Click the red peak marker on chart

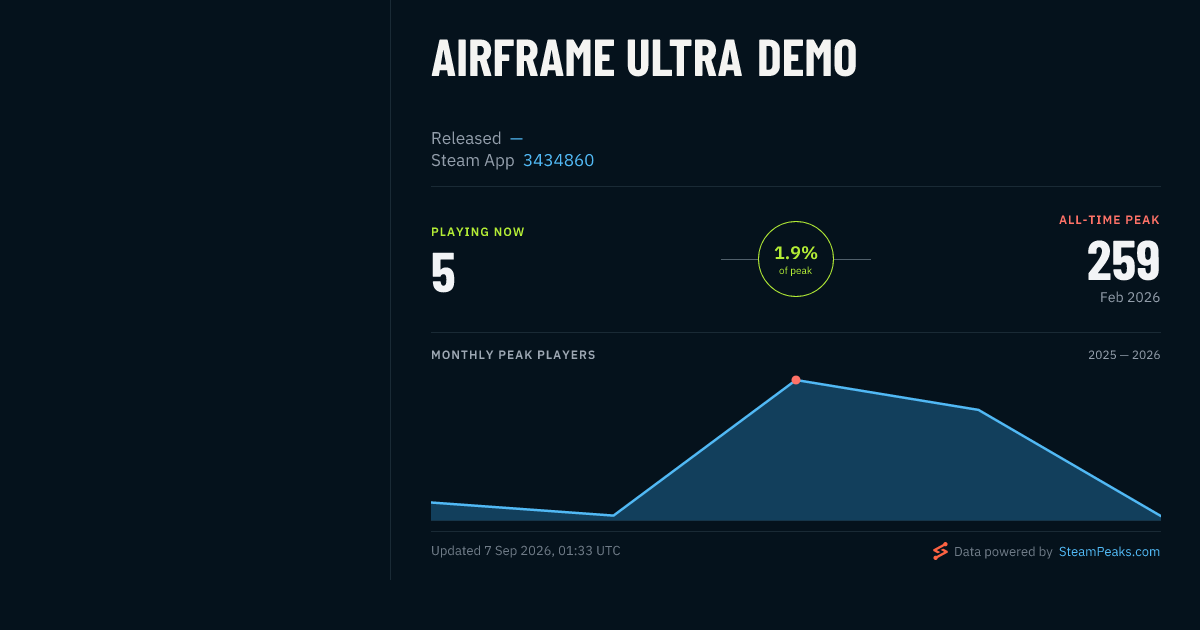[796, 380]
